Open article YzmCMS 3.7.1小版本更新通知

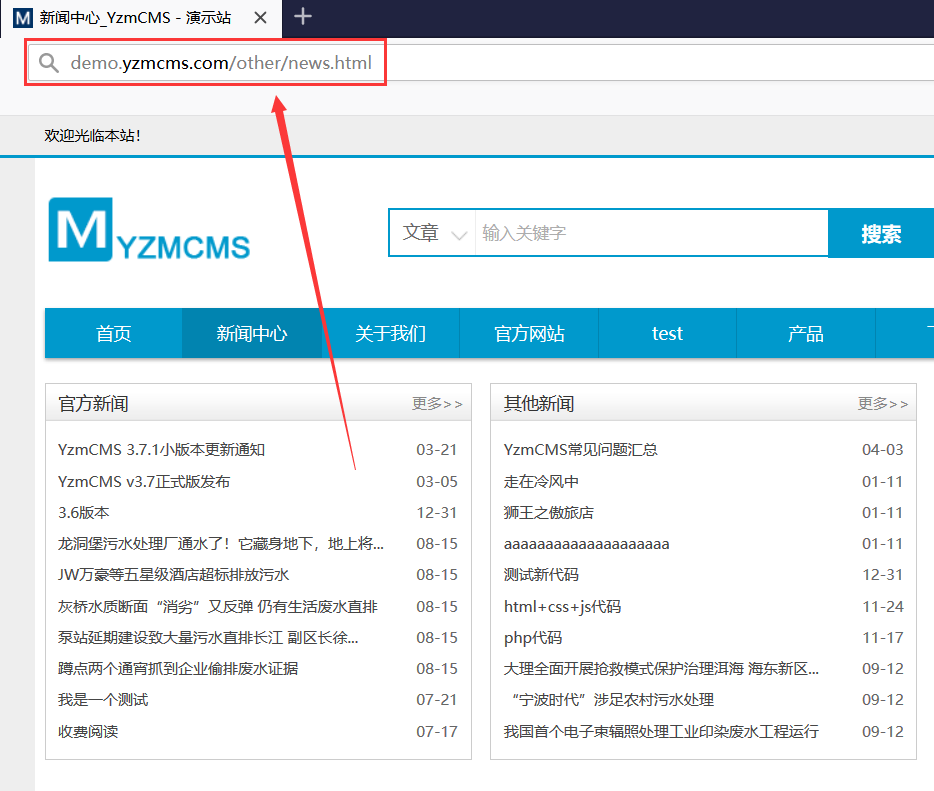(x=161, y=450)
